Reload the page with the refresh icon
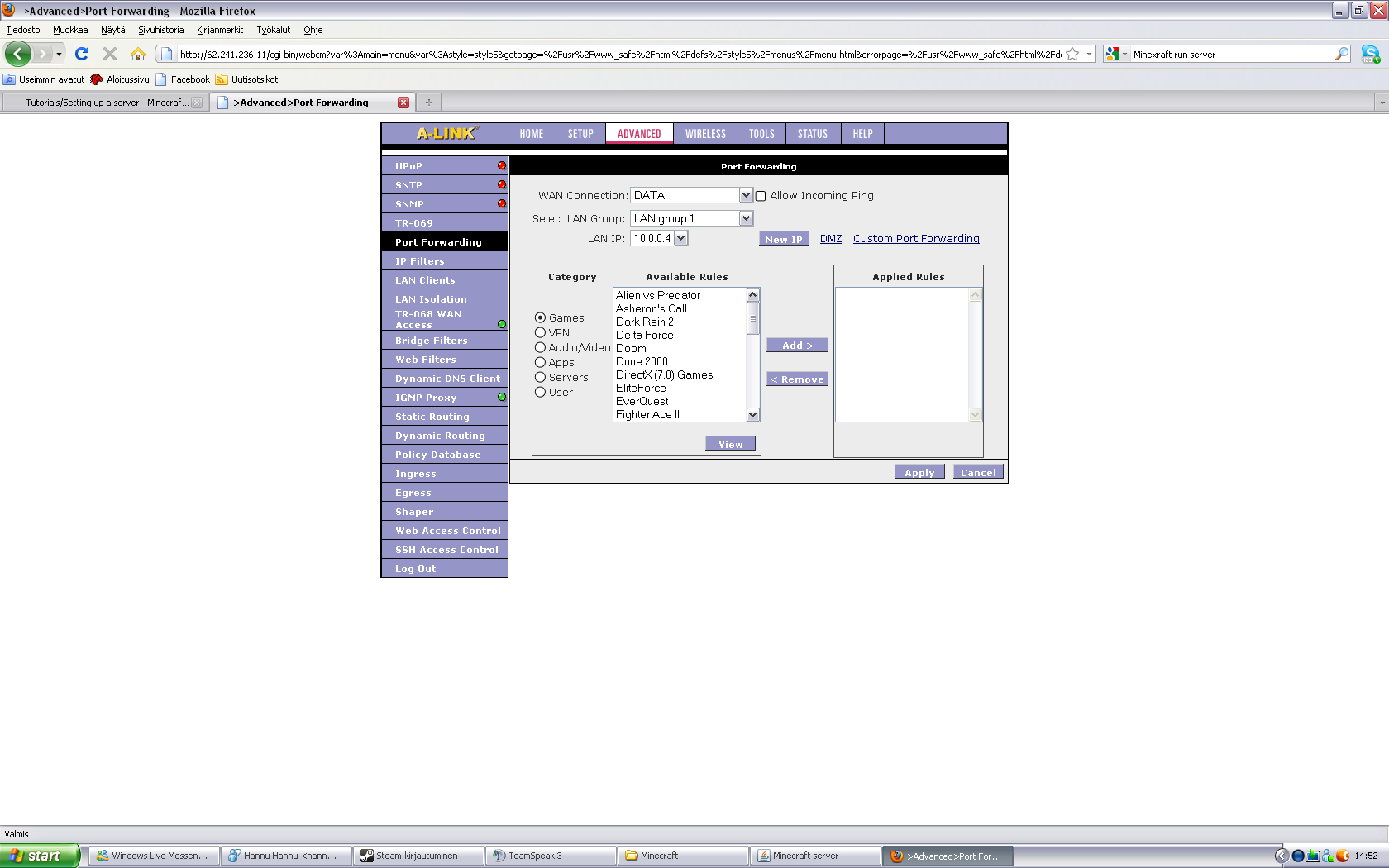The height and width of the screenshot is (868, 1389). pos(82,54)
